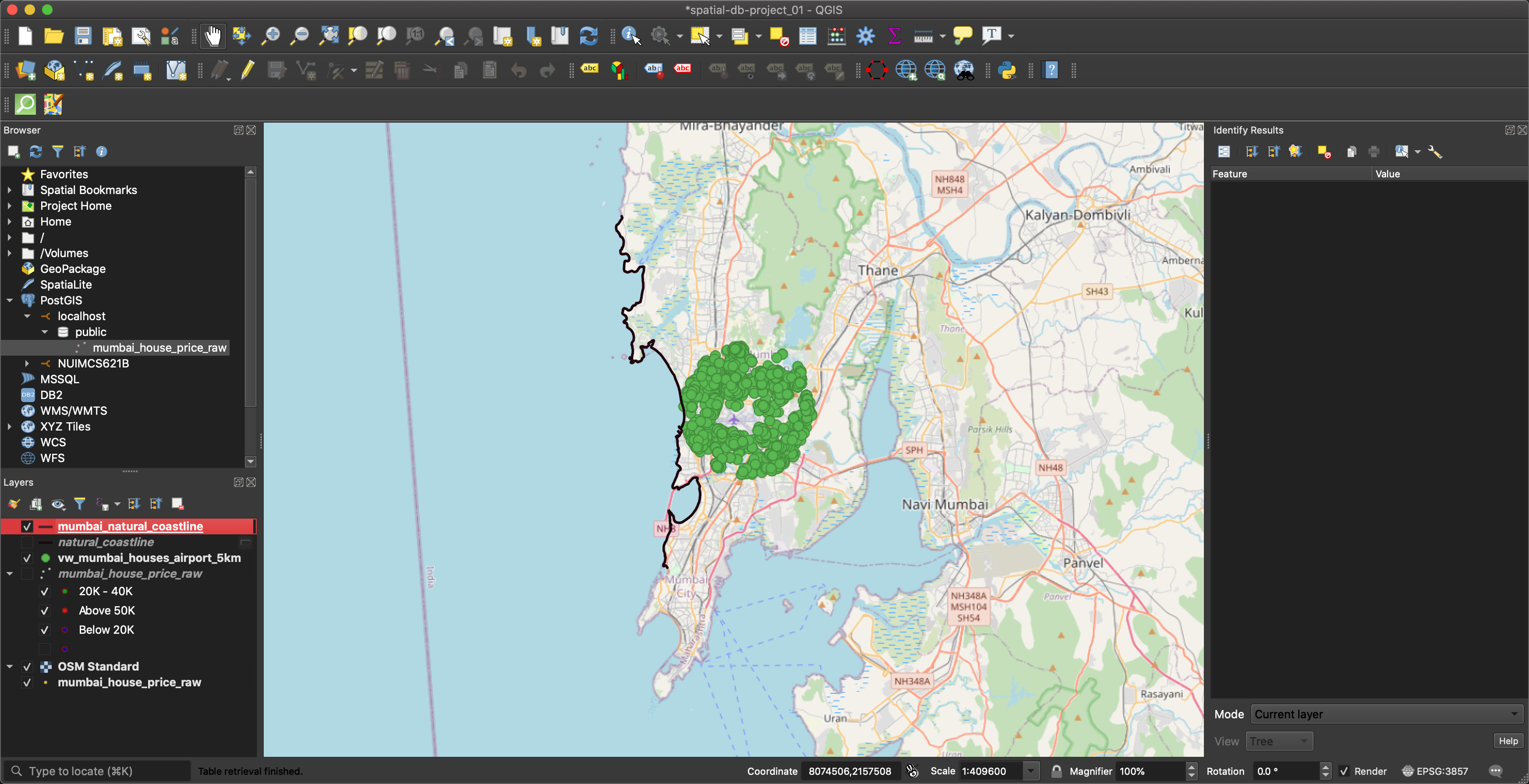Screen dimensions: 1529x784
Task: Select the Pan Map hand tool
Action: tap(212, 36)
